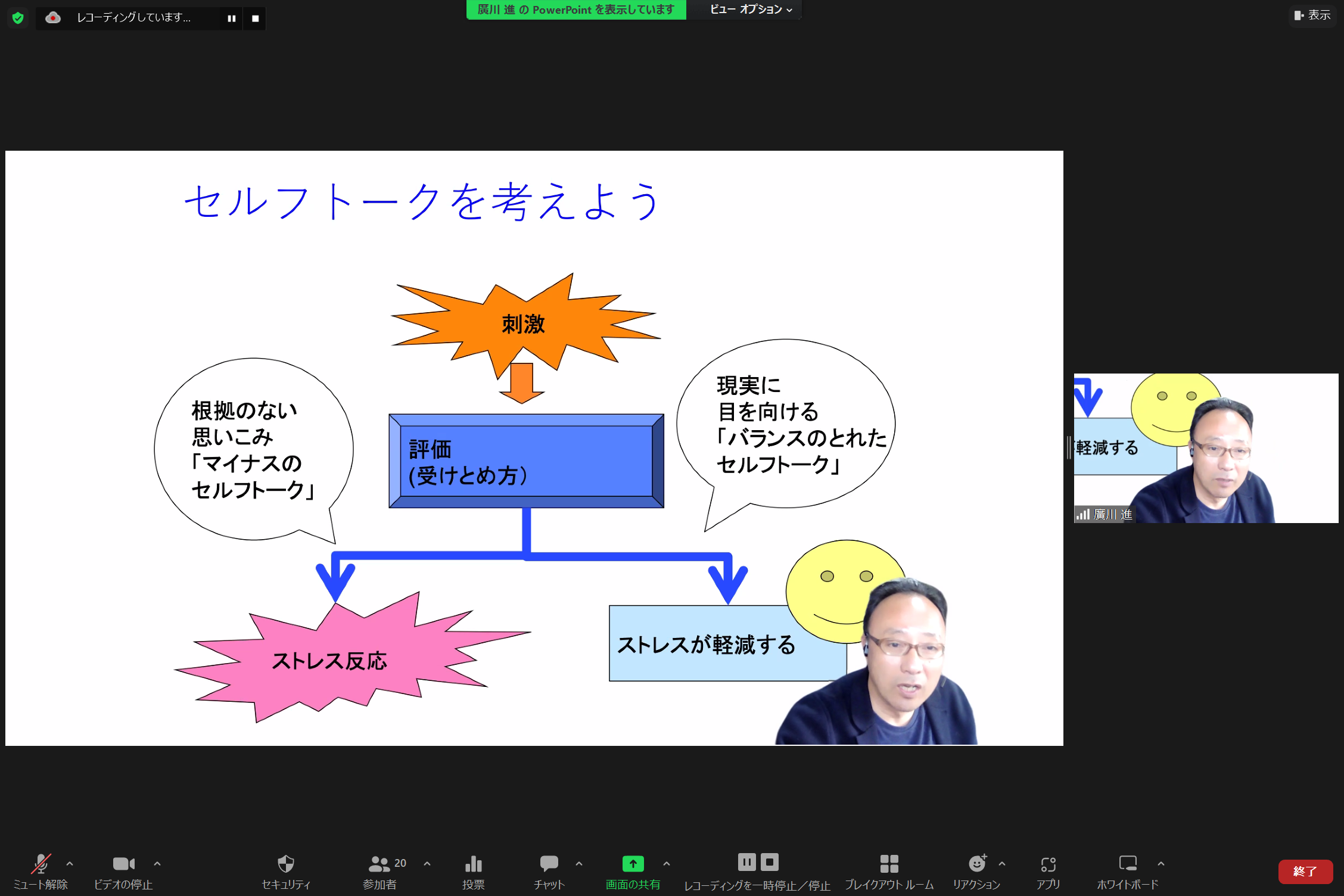Click the pink ストレス反応 shape on slide
Image resolution: width=1344 pixels, height=896 pixels.
pos(352,658)
